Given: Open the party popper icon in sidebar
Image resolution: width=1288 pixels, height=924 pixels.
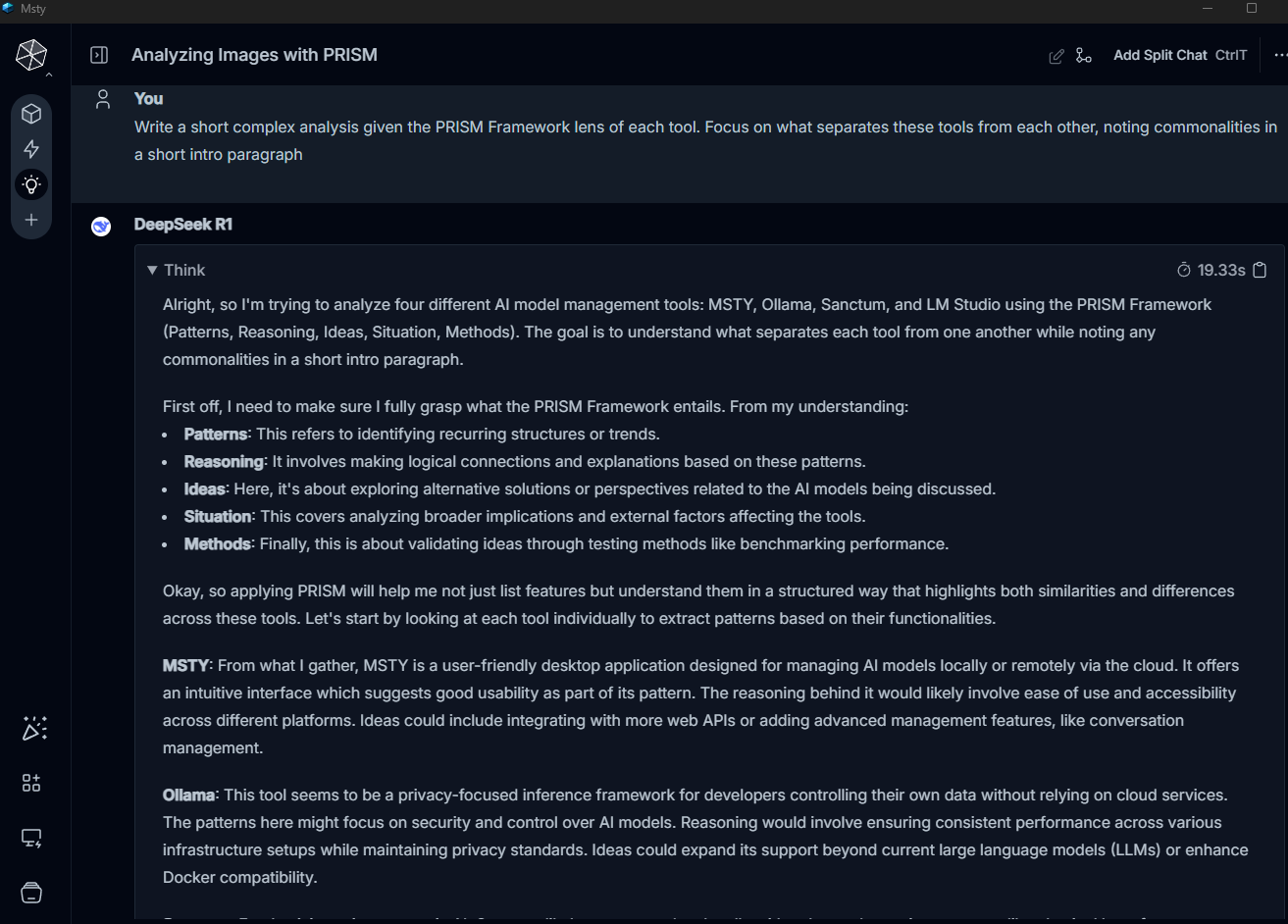Looking at the screenshot, I should [33, 728].
